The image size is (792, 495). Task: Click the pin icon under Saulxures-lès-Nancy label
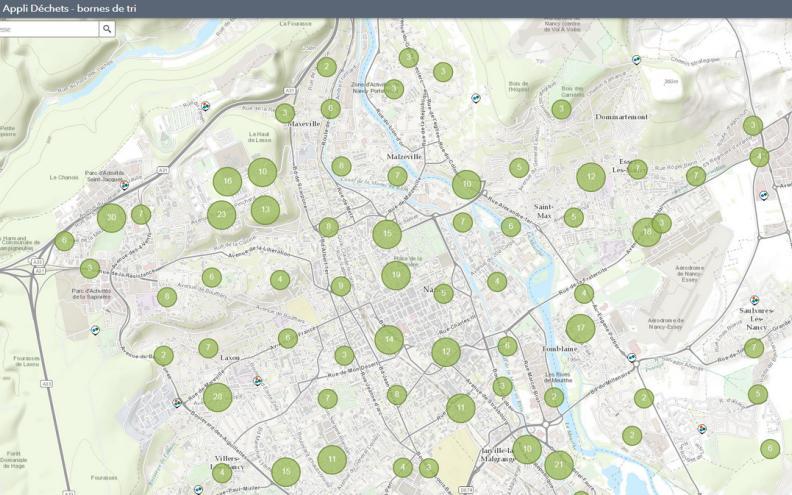755,300
